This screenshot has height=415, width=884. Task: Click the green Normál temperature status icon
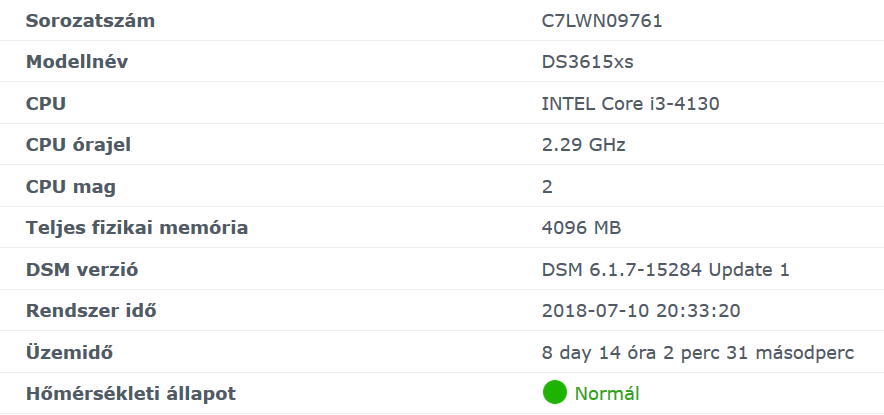point(554,393)
